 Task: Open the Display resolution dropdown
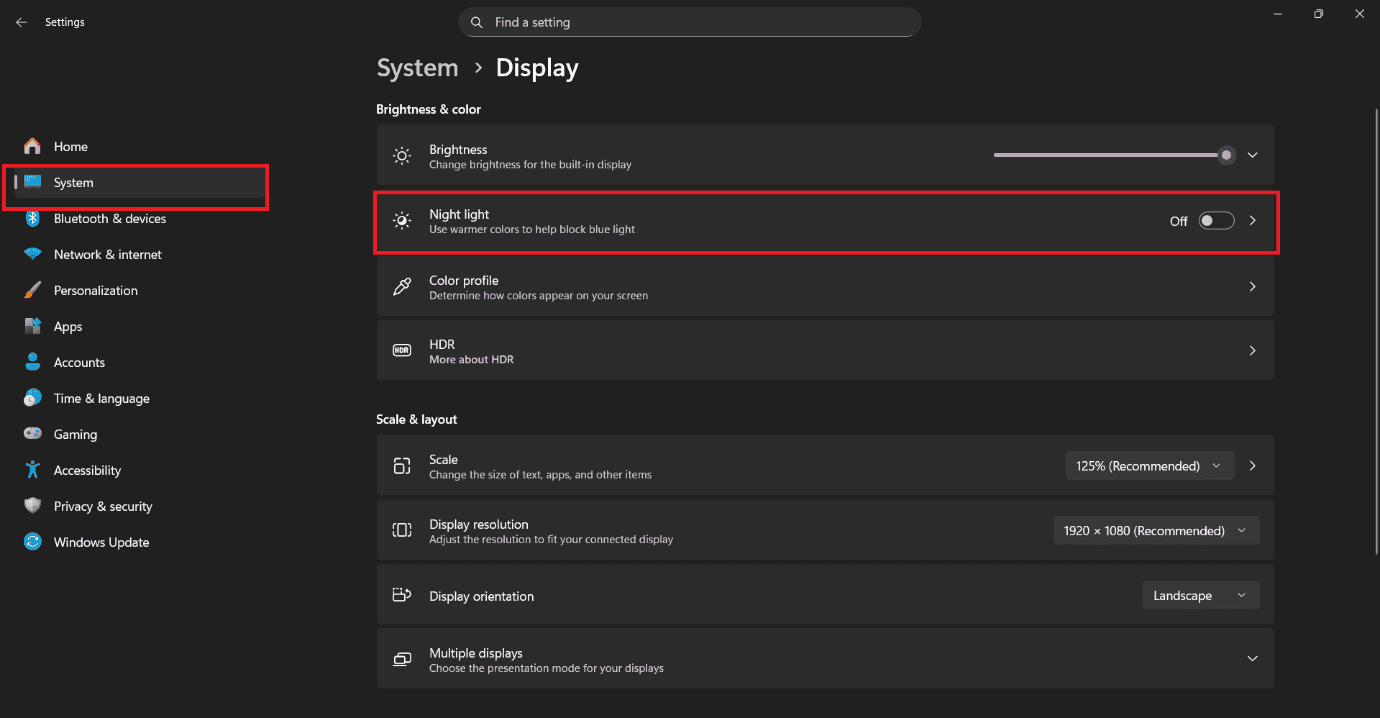point(1156,530)
